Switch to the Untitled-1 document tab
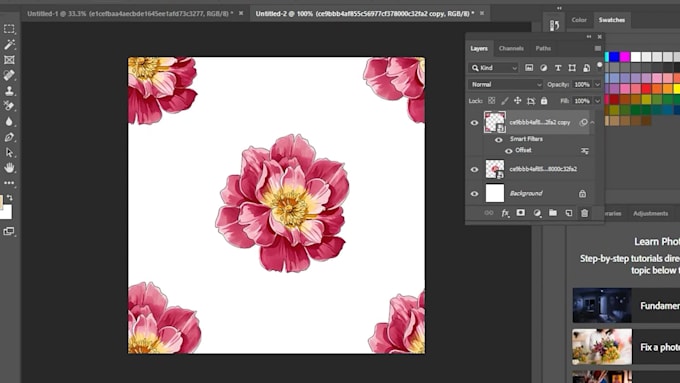The width and height of the screenshot is (680, 383). (x=130, y=13)
